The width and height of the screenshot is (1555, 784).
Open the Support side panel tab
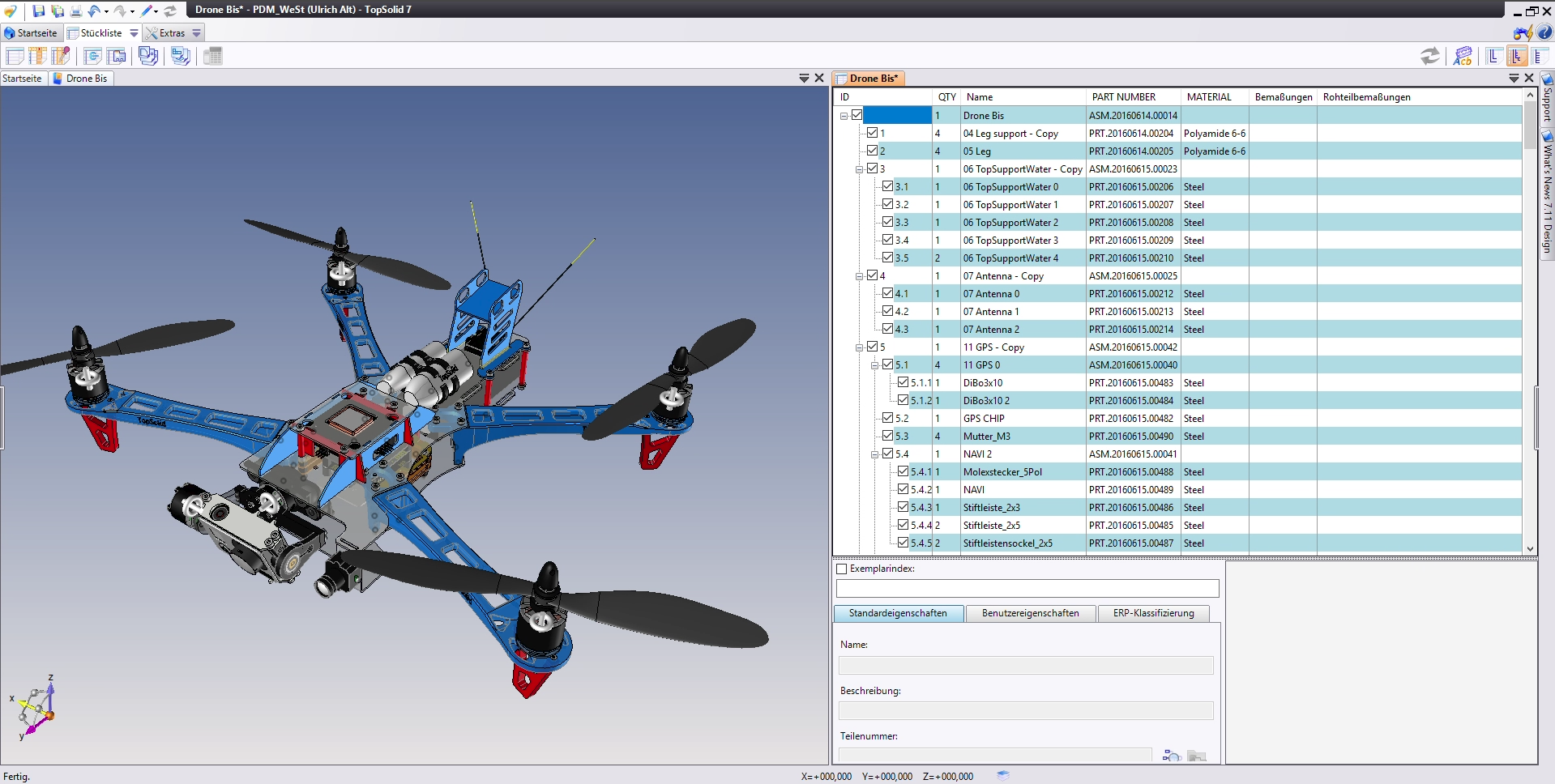tap(1547, 100)
